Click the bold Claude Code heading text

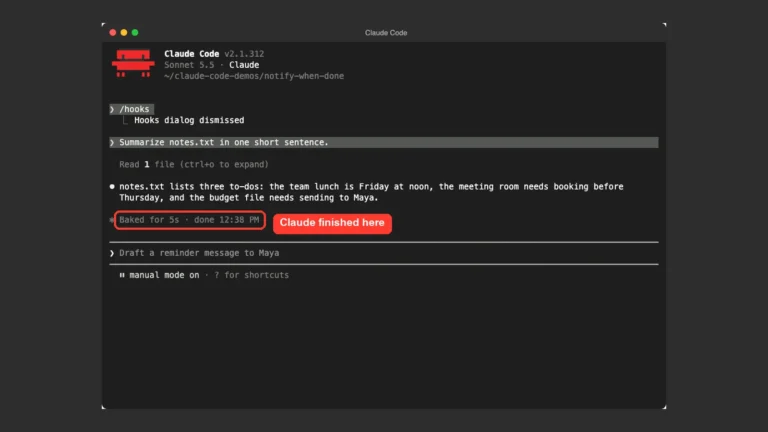[x=192, y=54]
